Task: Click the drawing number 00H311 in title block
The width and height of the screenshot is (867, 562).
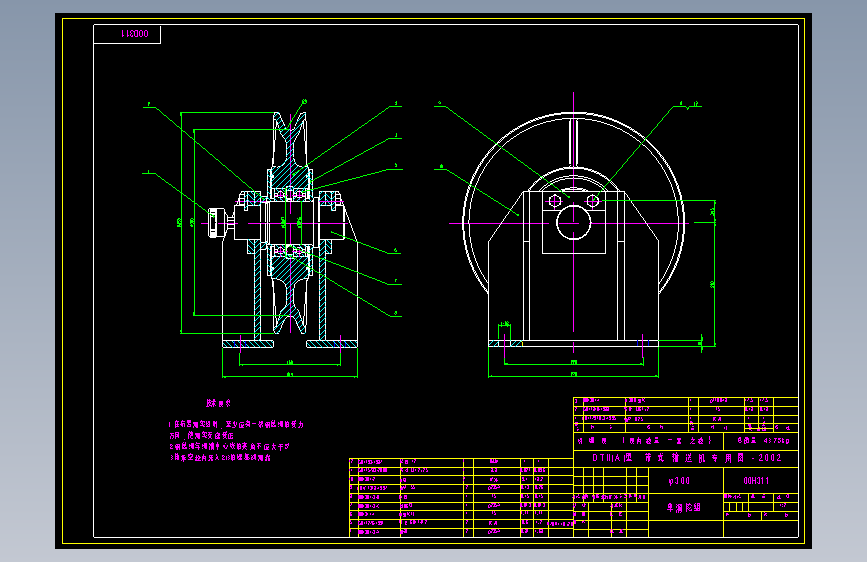Action: (756, 481)
